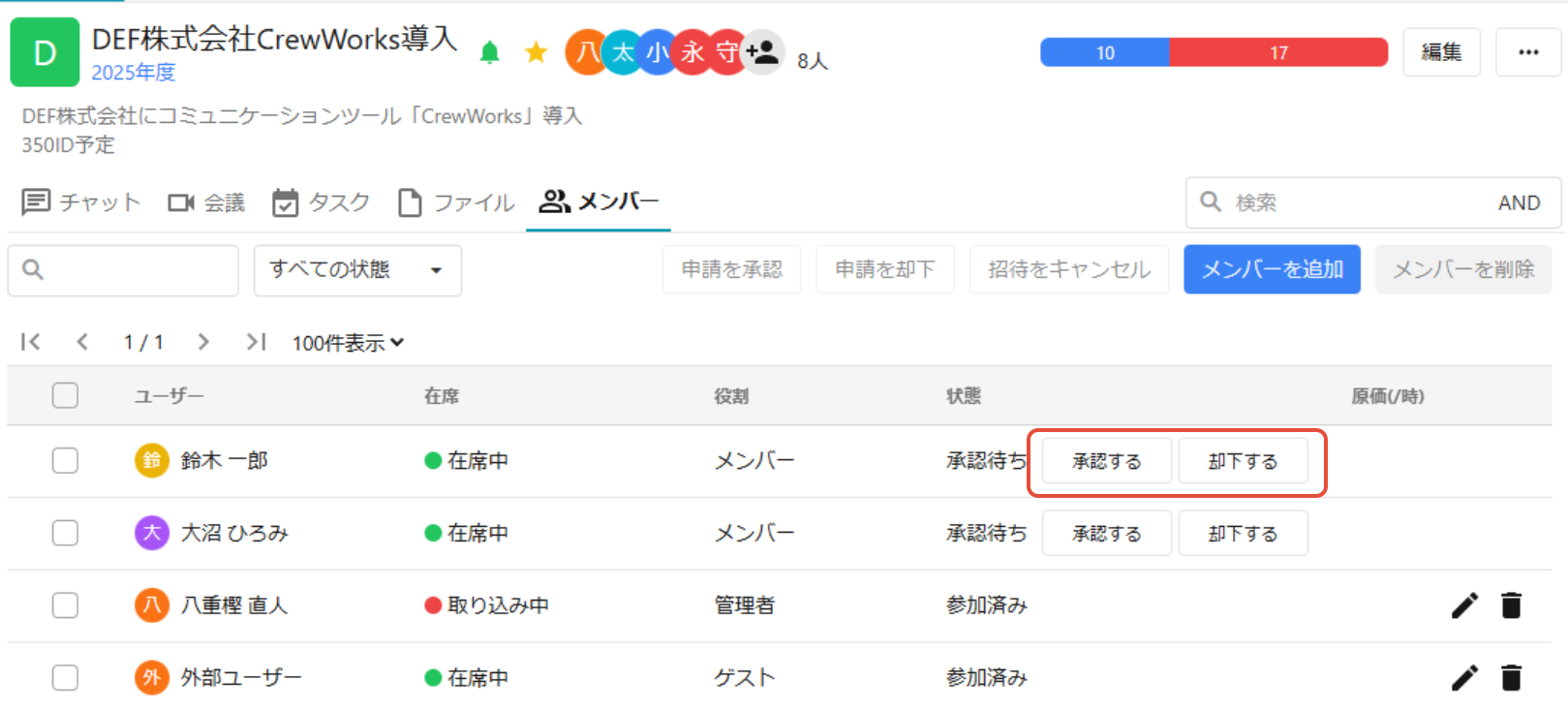Click the 状態 column header
The image size is (1568, 711).
click(x=964, y=396)
